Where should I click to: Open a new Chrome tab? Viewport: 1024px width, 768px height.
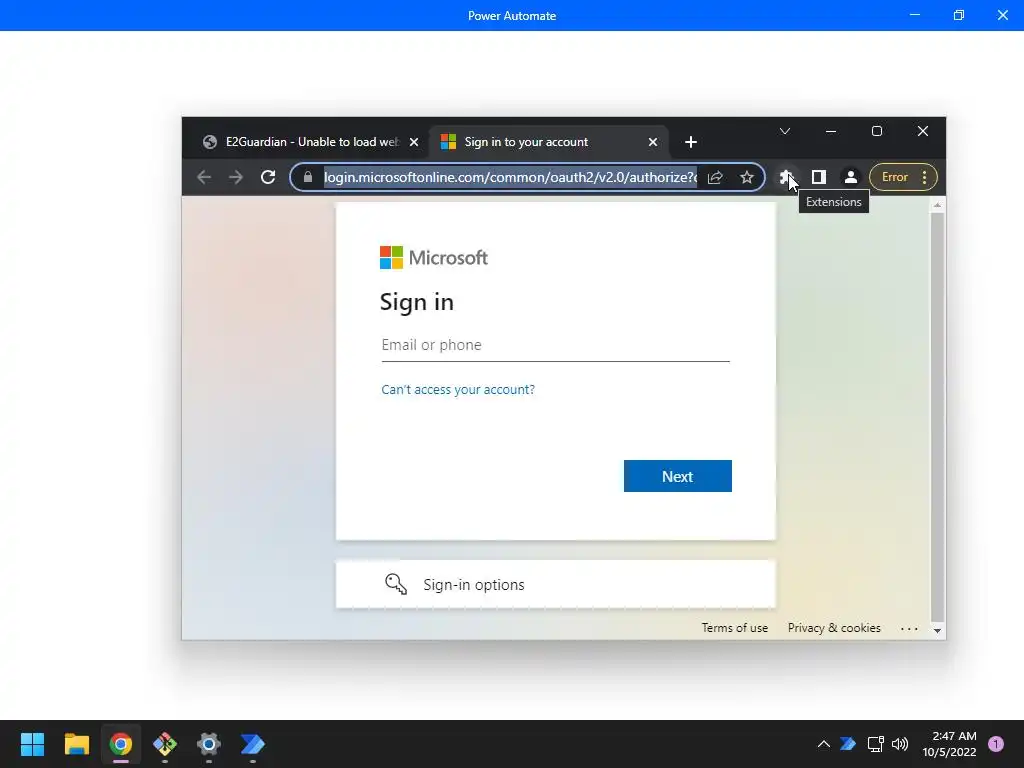[x=691, y=142]
